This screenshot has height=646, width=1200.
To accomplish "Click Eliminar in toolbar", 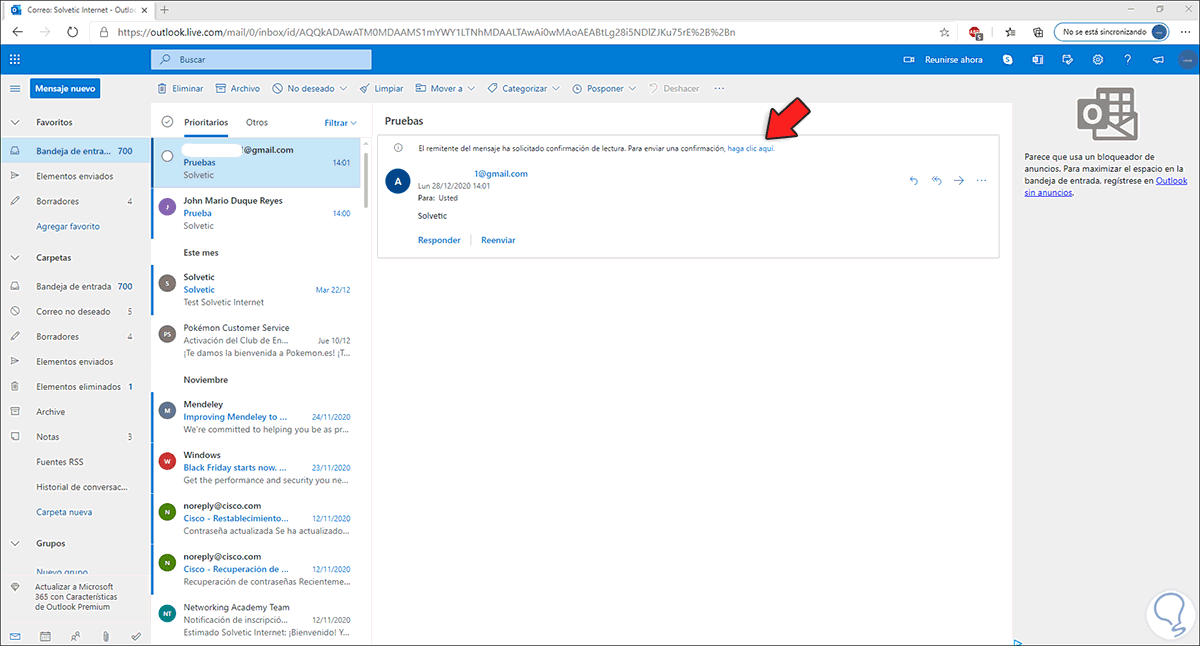I will point(180,88).
